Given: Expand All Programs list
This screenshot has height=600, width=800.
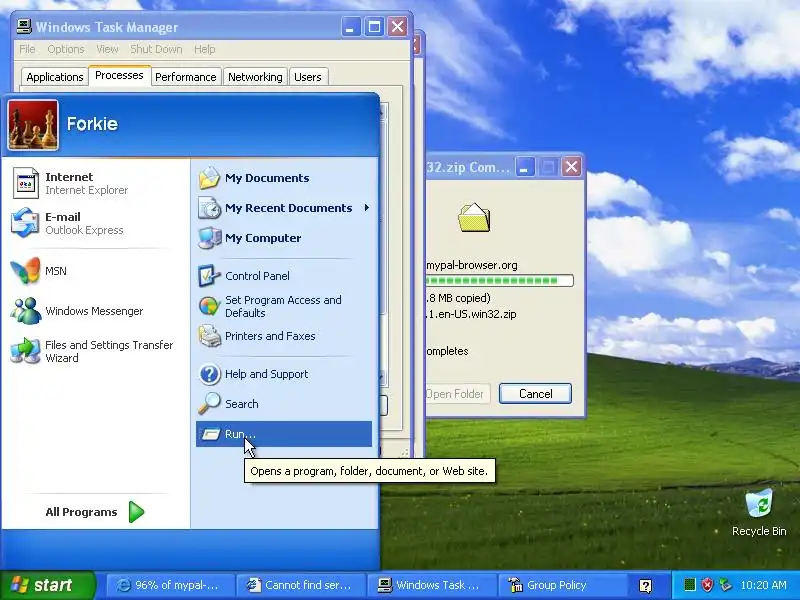Looking at the screenshot, I should click(95, 512).
